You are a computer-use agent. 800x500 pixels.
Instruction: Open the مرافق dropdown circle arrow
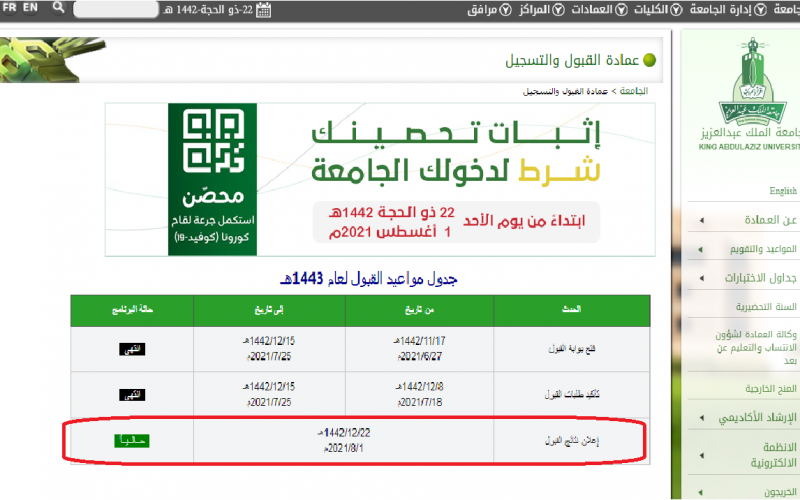(x=505, y=10)
